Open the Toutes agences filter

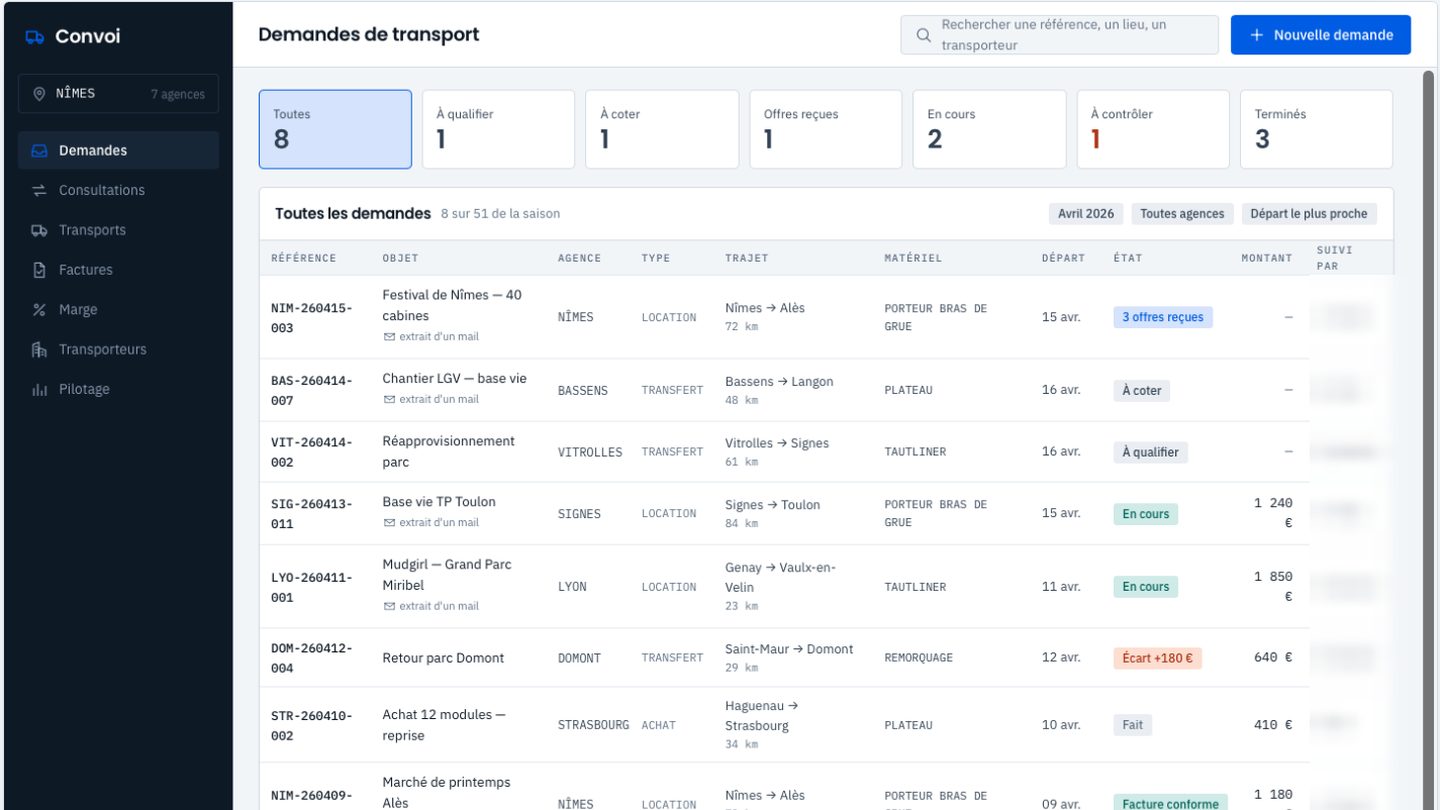click(x=1182, y=214)
